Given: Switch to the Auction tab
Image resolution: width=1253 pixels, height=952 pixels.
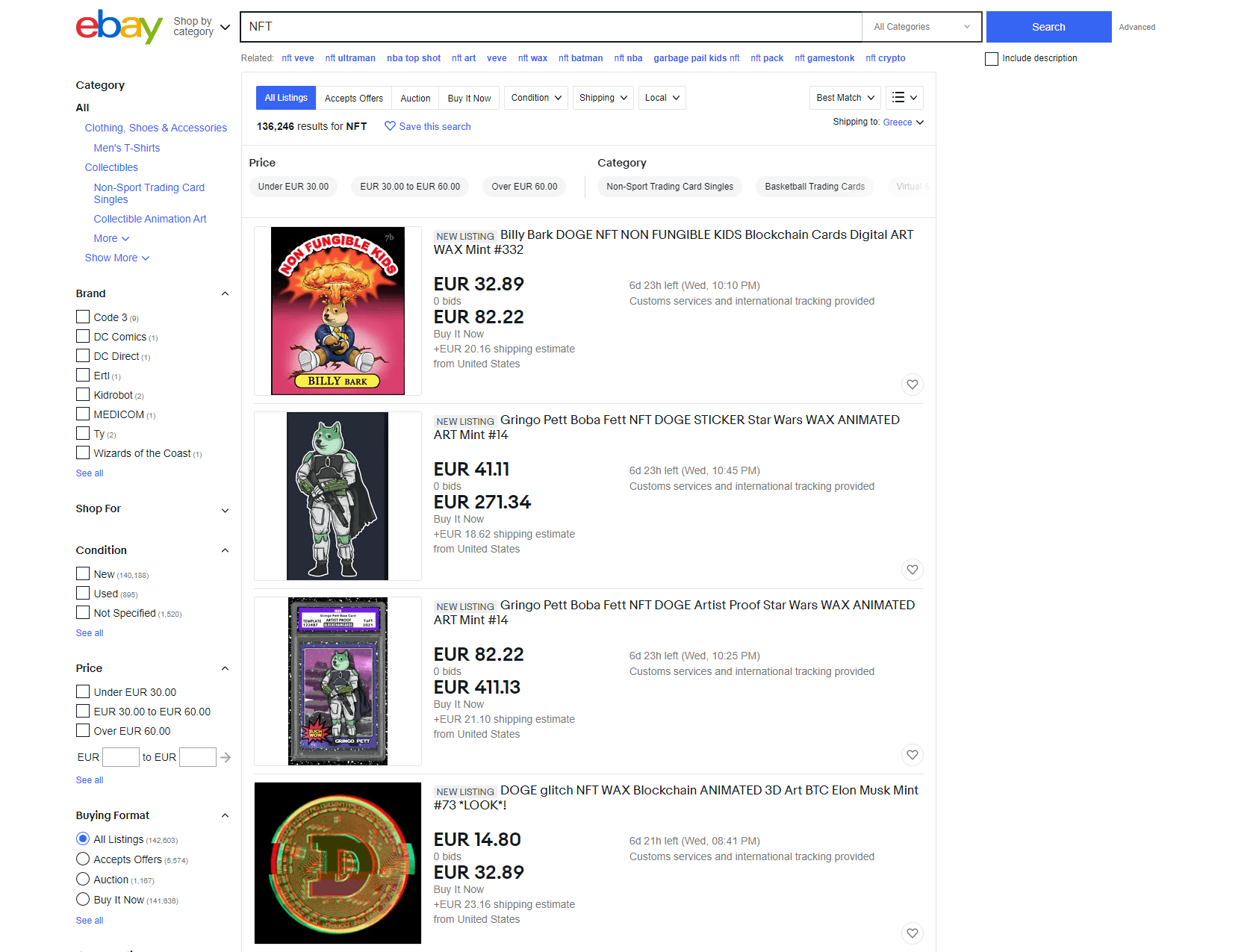Looking at the screenshot, I should (415, 98).
